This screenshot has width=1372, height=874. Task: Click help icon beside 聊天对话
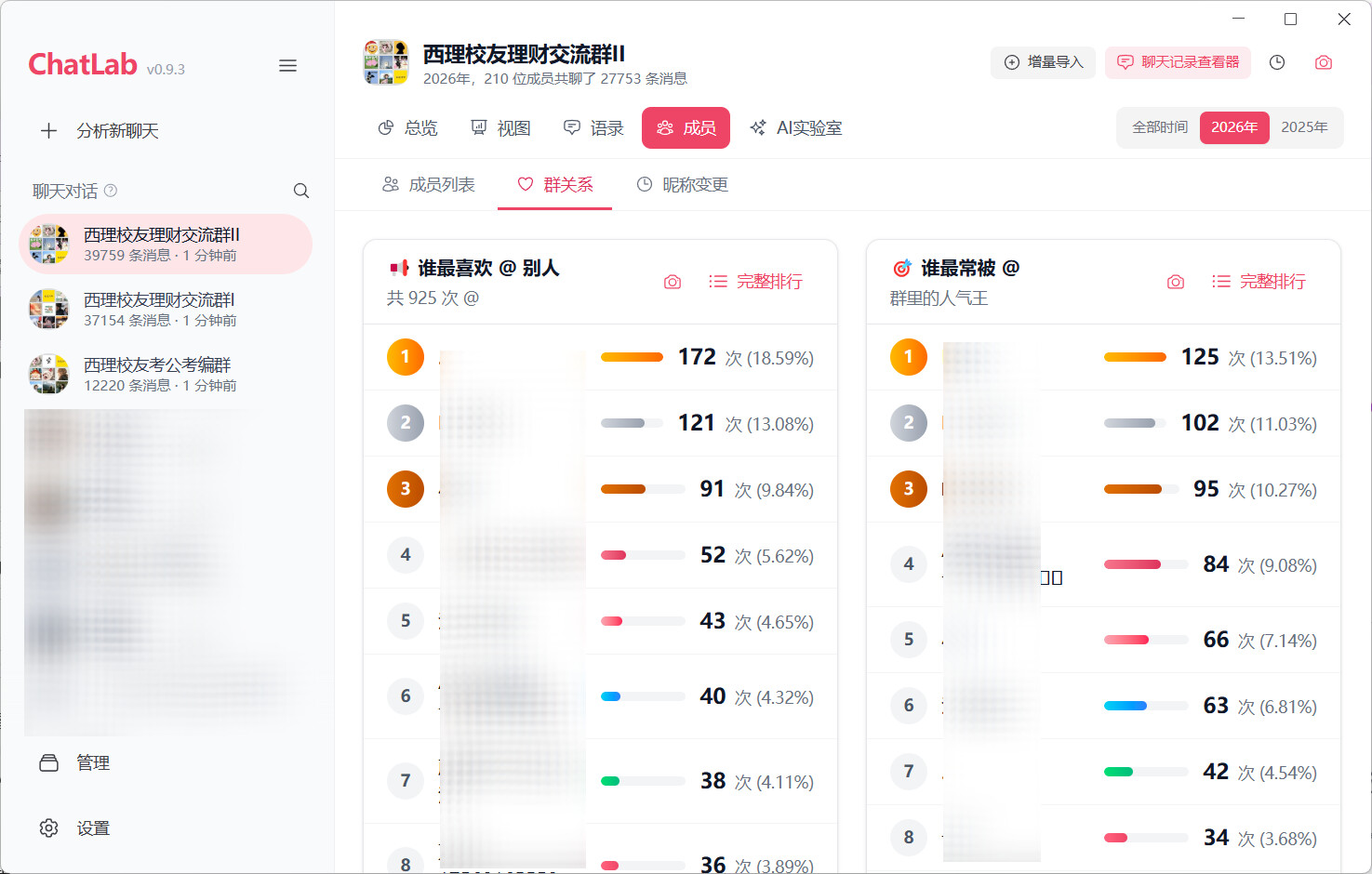coord(111,191)
